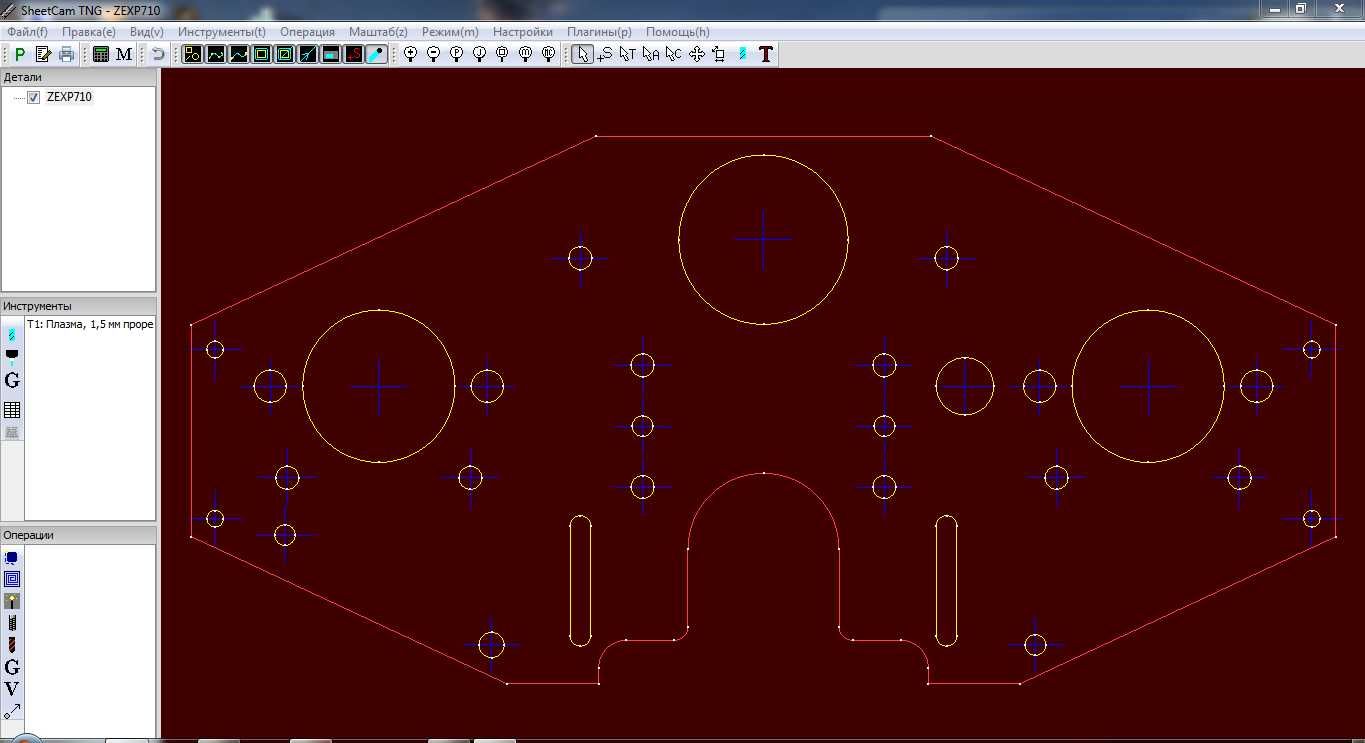Click plate marker icon in Операции panel
Viewport: 1365px width, 743px height.
coord(12,601)
